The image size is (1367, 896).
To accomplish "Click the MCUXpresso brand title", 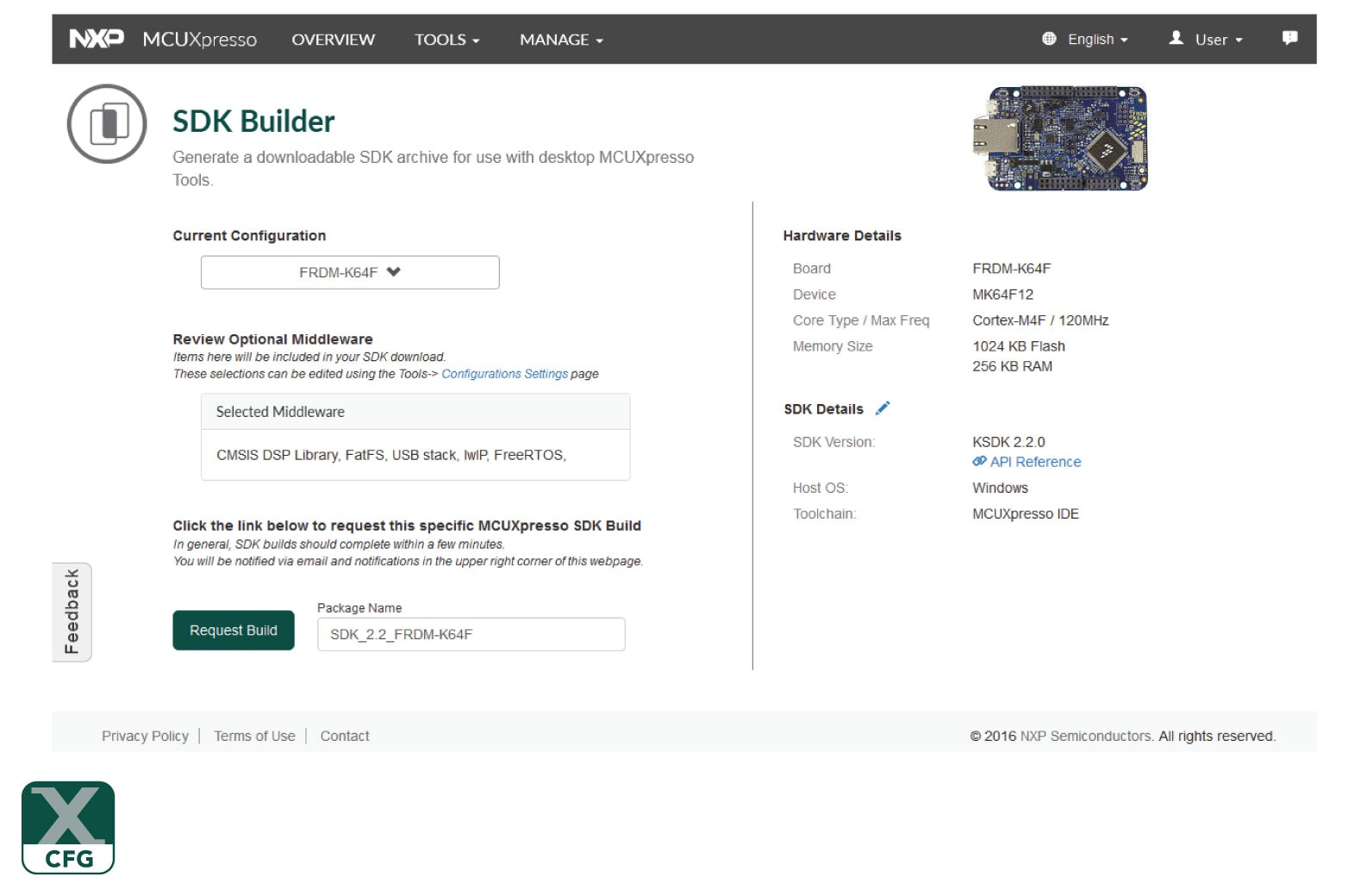I will pos(199,40).
